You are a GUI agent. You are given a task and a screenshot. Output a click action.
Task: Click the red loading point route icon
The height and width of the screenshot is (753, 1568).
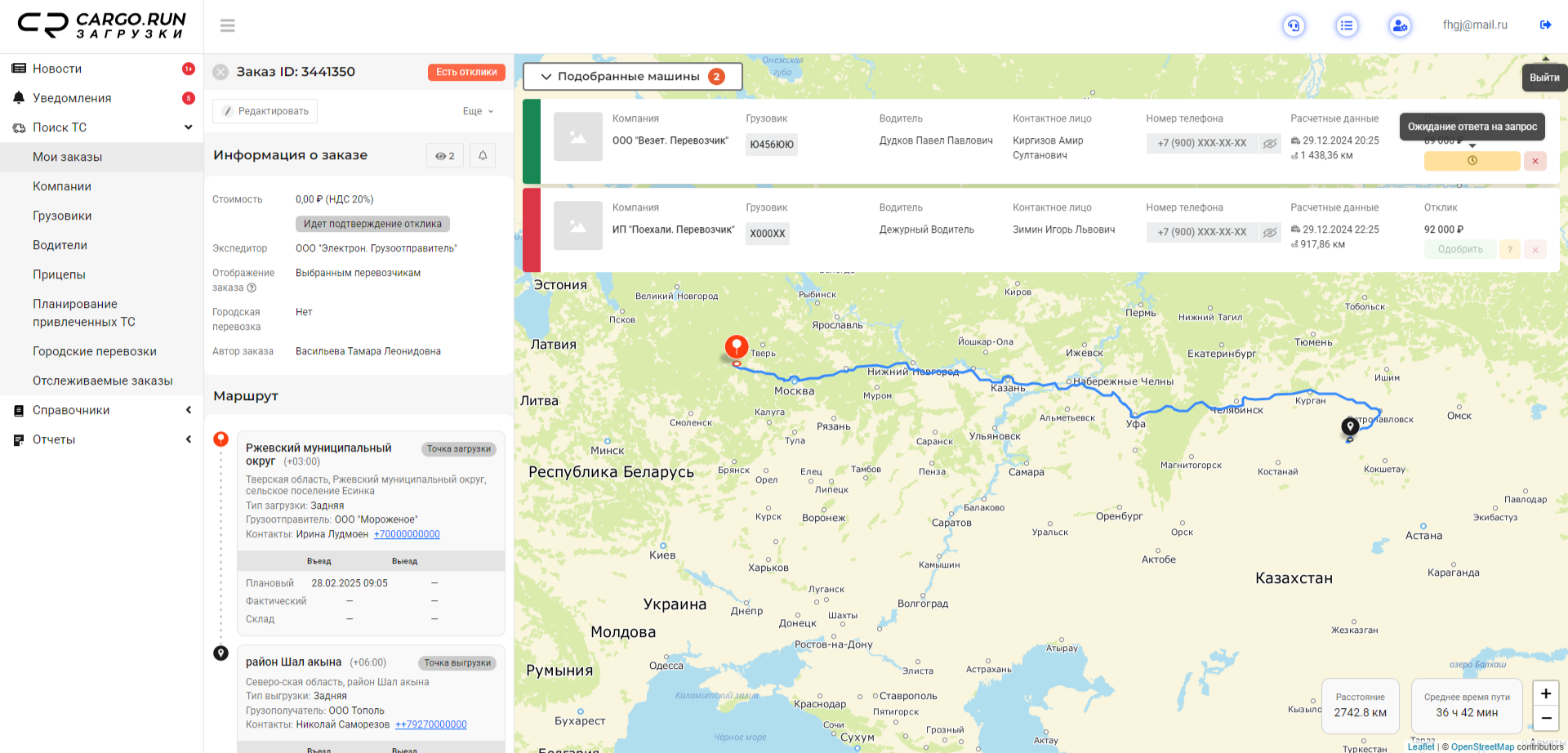(220, 439)
